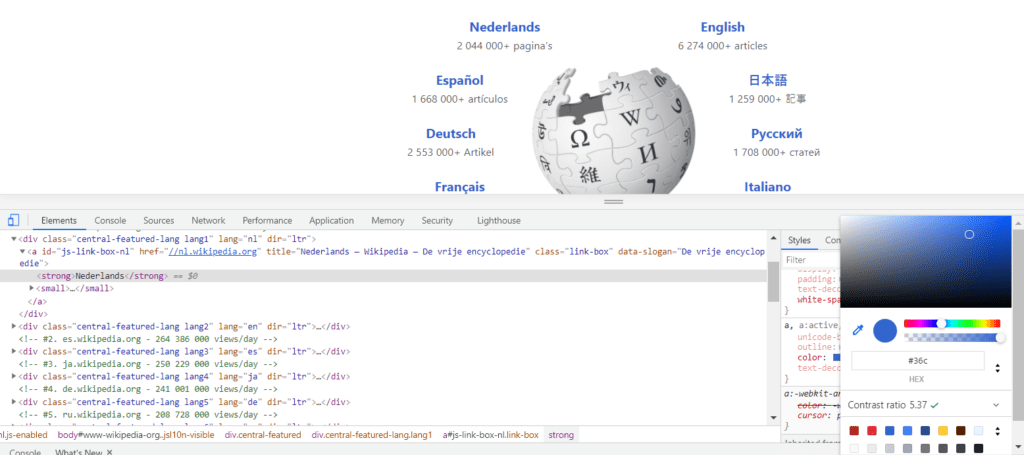Open the Nederlands Wikipedia link
Screen dimensions: 1024x455
click(505, 27)
